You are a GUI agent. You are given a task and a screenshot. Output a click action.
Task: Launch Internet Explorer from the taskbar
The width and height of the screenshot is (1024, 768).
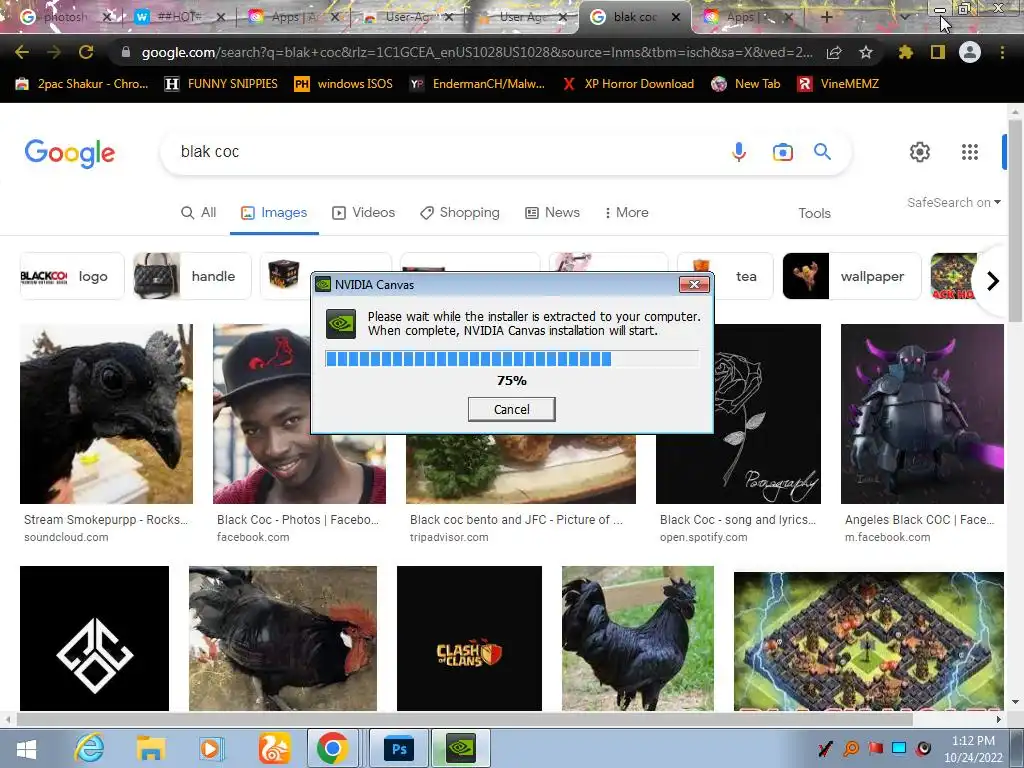pos(89,748)
